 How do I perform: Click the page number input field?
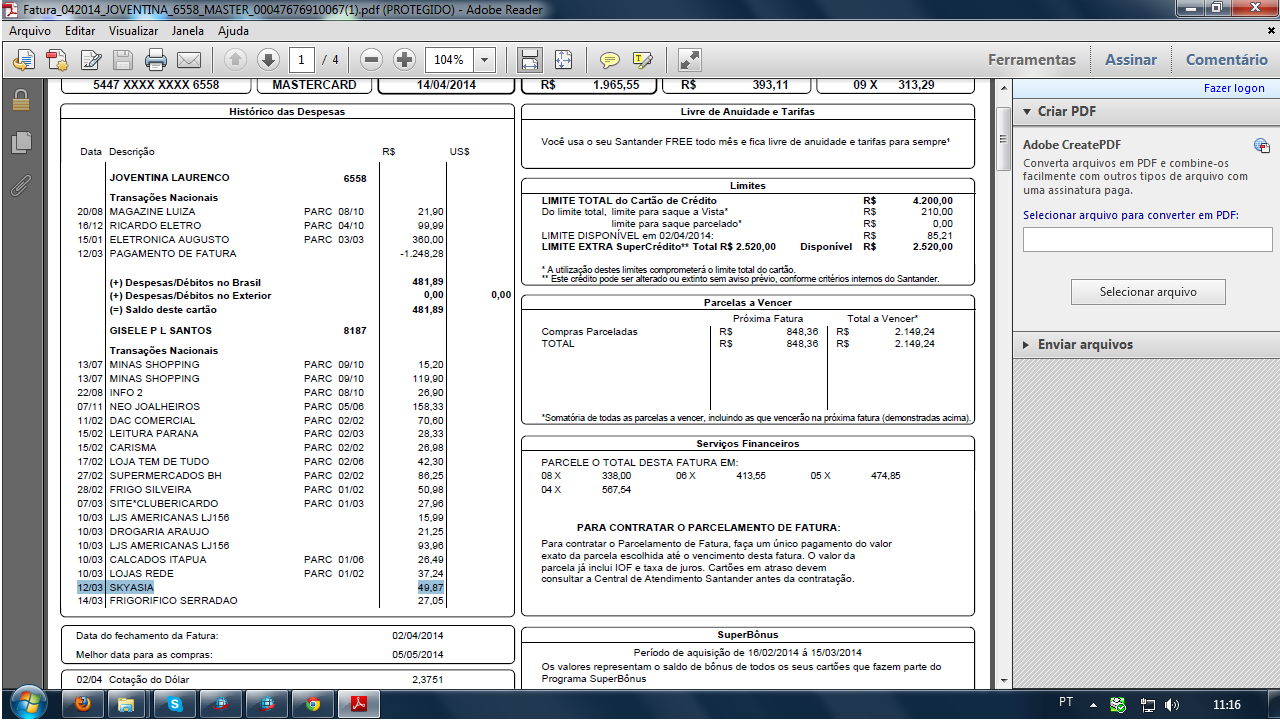[x=302, y=60]
